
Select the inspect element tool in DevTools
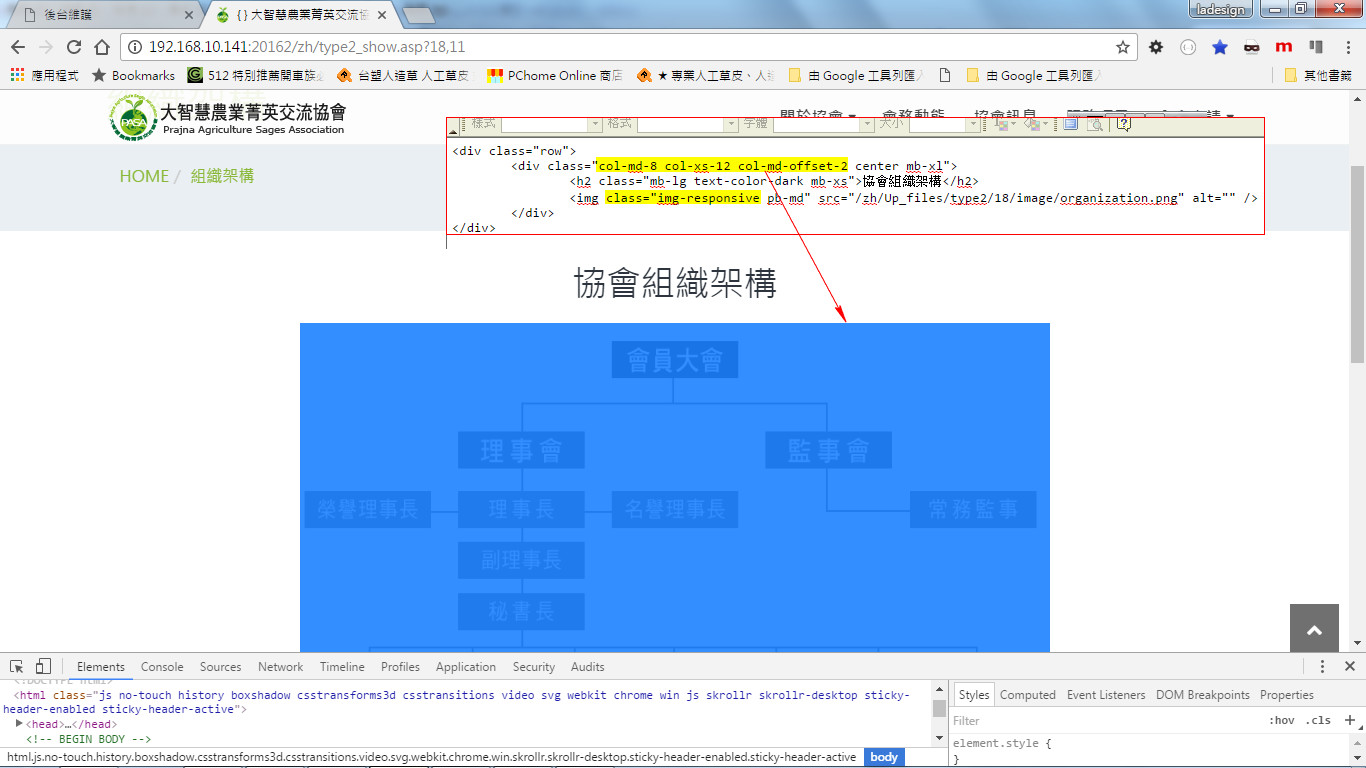pos(16,666)
